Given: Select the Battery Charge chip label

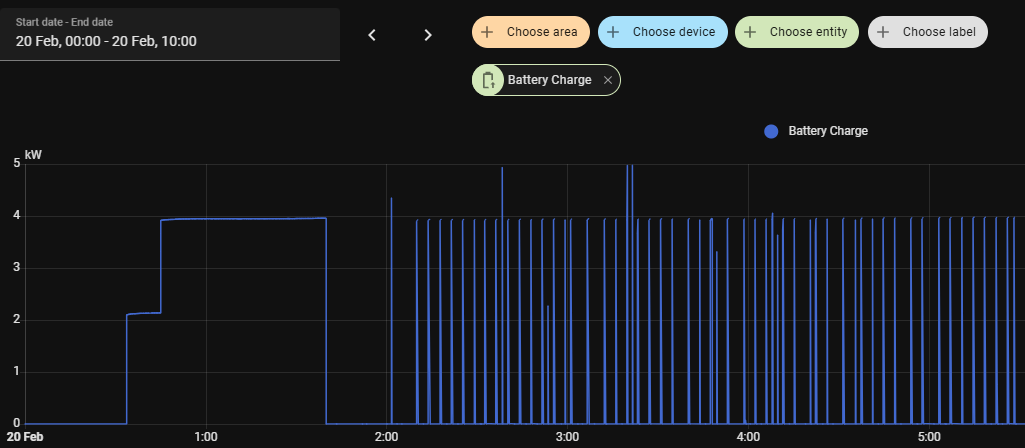Looking at the screenshot, I should click(x=549, y=80).
